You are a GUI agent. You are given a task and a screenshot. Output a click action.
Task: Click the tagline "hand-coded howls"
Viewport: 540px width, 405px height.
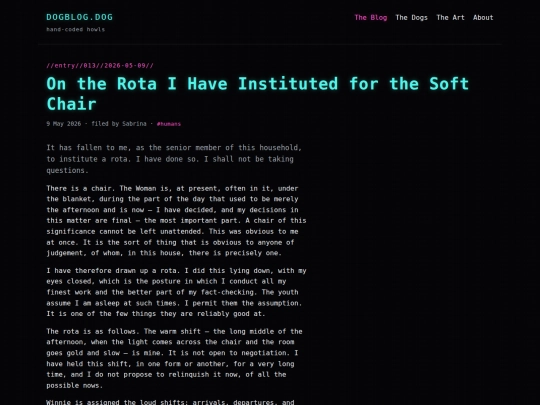pyautogui.click(x=75, y=30)
